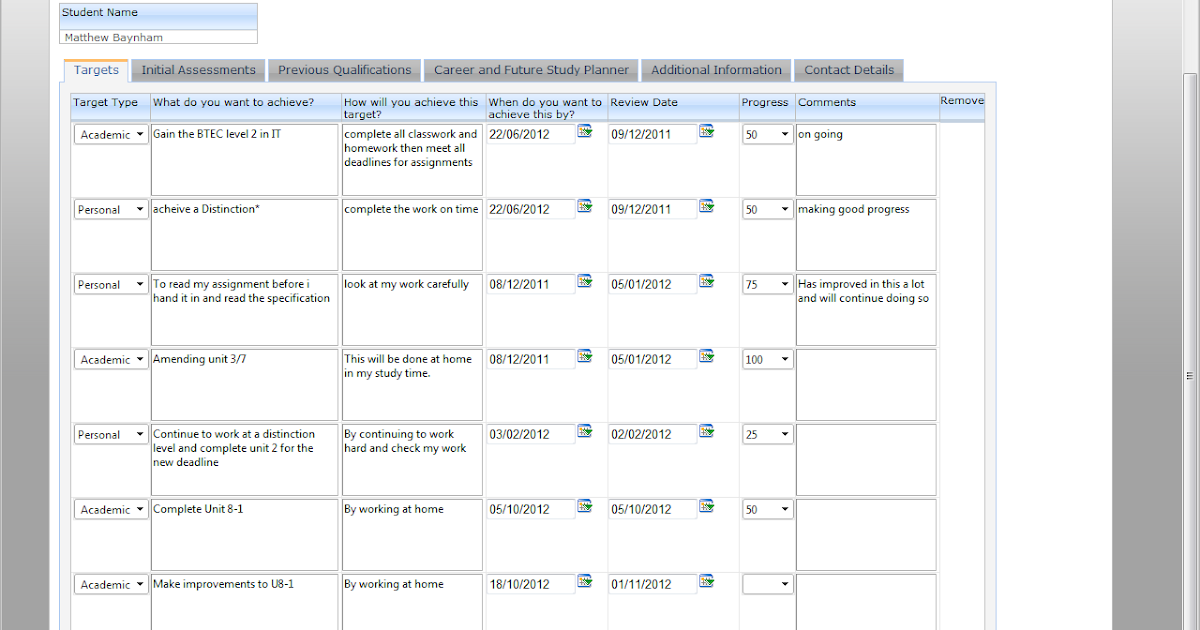Open calendar beside 03/02/2012 date
Screen dimensions: 1200x630
click(585, 431)
